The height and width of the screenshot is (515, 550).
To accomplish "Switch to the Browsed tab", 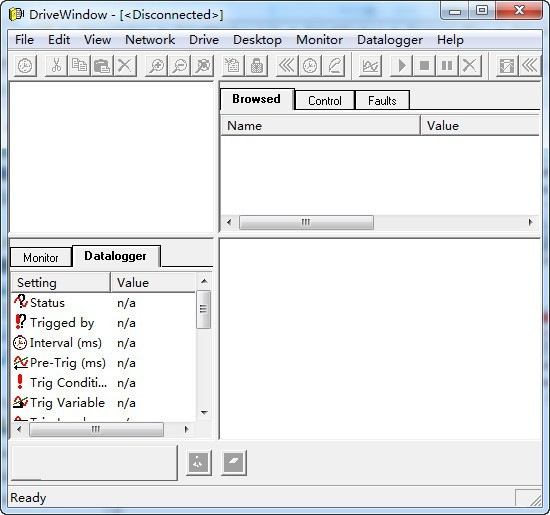I will coord(257,99).
